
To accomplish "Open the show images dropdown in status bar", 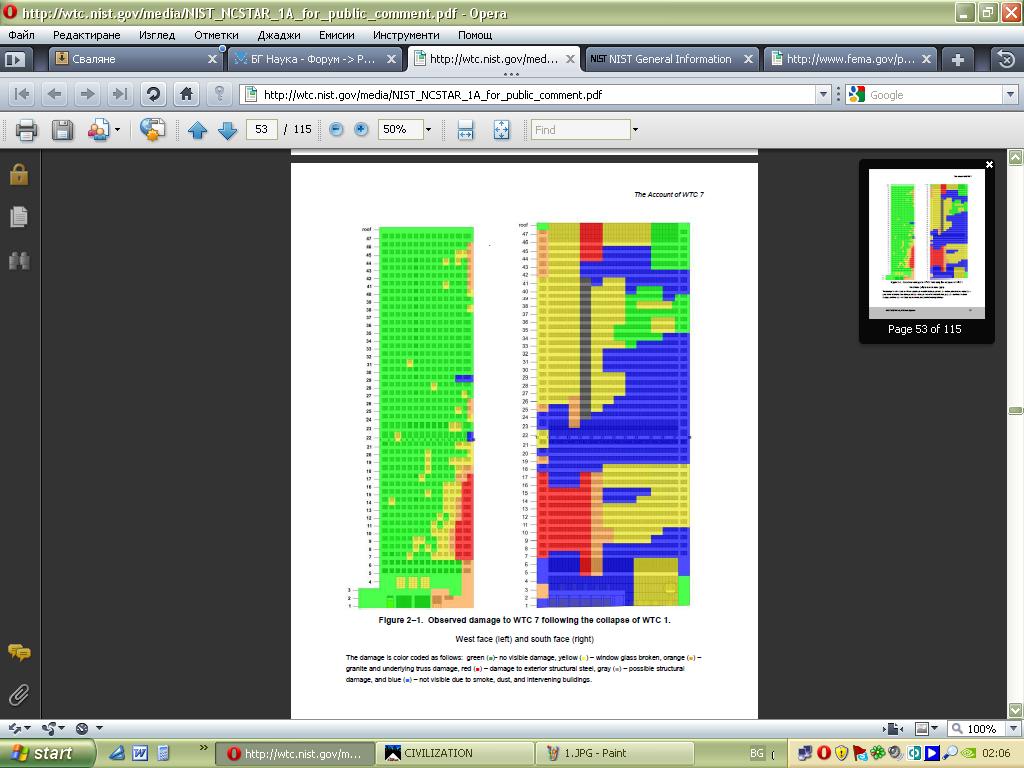I will (x=935, y=728).
